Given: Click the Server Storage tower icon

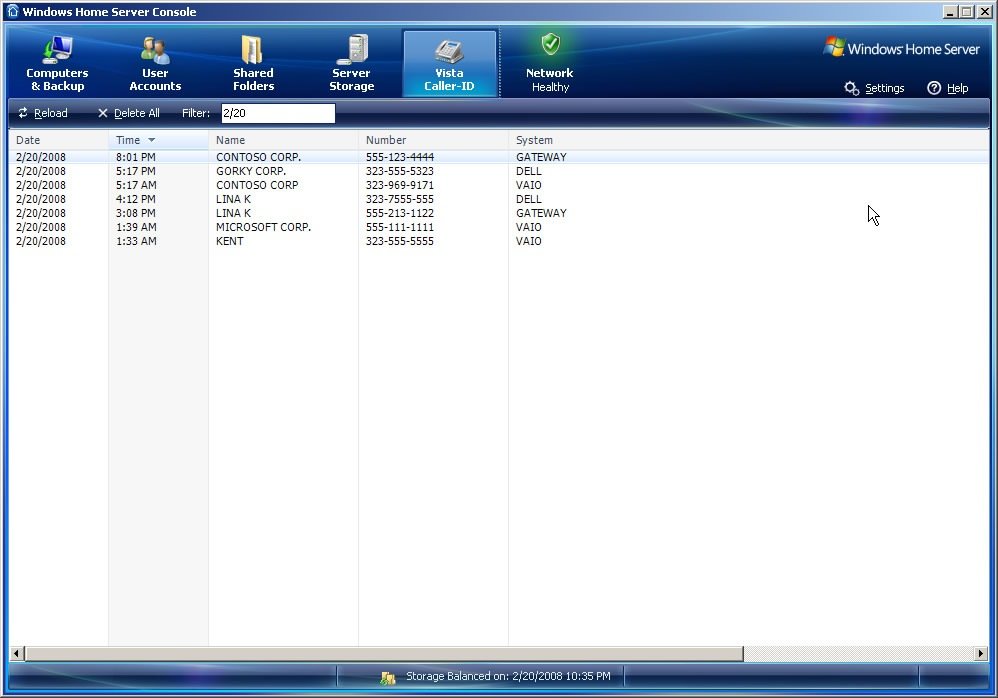Looking at the screenshot, I should click(353, 50).
